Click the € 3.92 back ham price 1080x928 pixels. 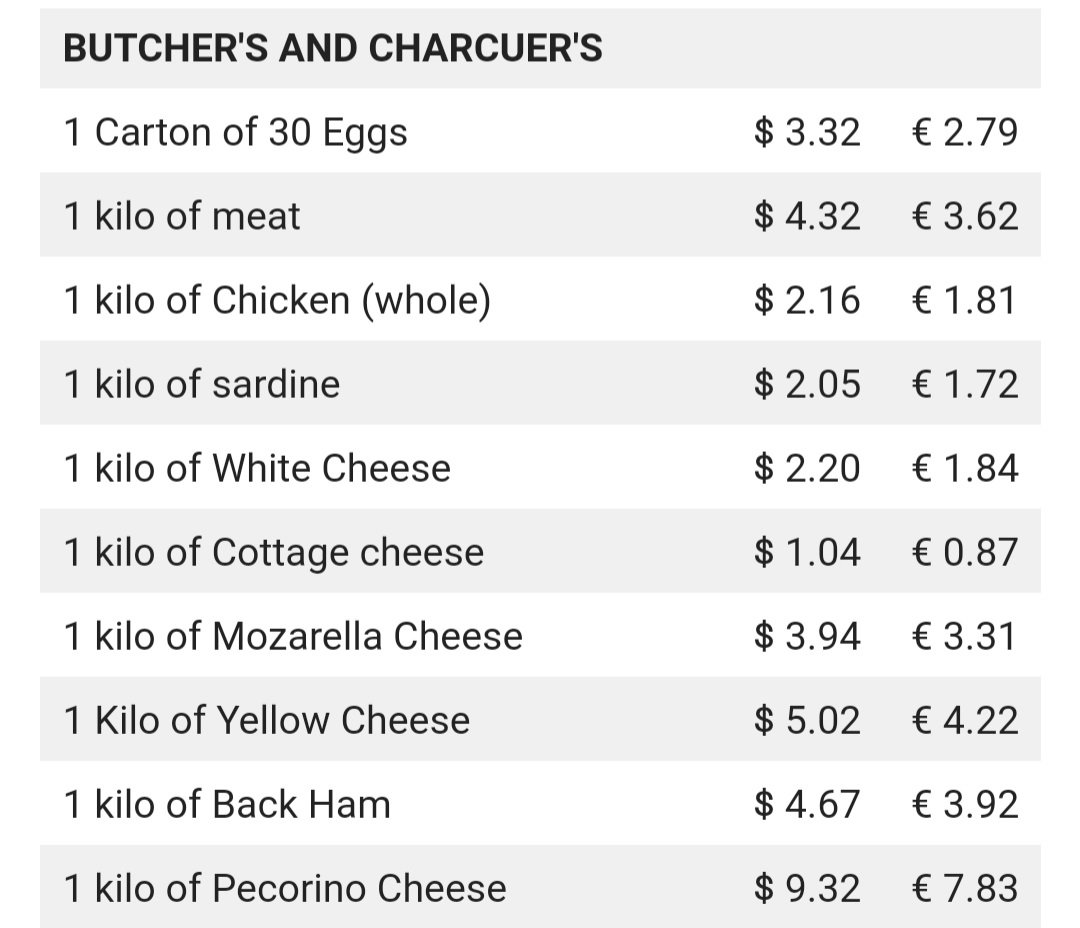(965, 804)
